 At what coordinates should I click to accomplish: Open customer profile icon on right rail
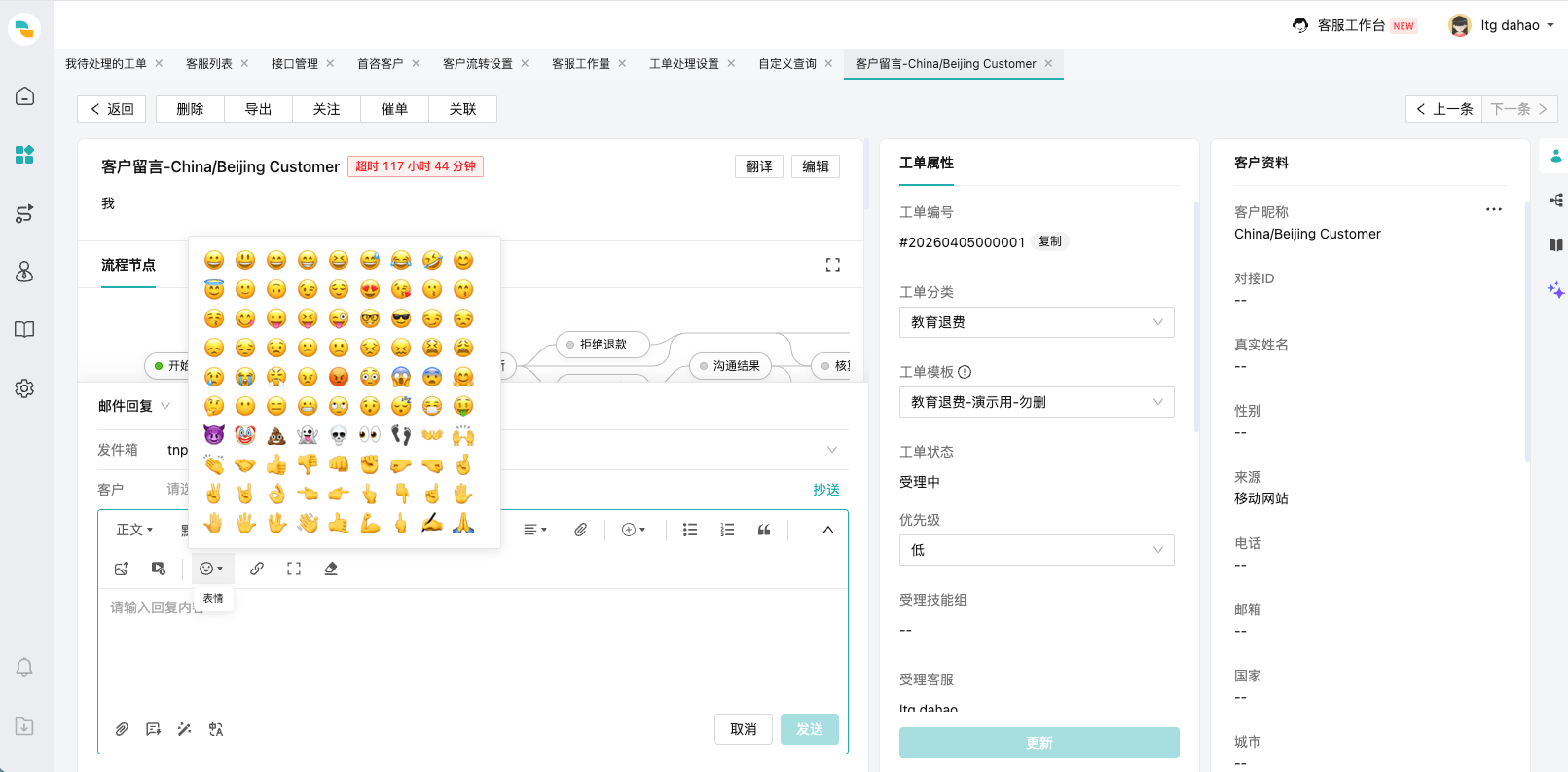[1555, 156]
